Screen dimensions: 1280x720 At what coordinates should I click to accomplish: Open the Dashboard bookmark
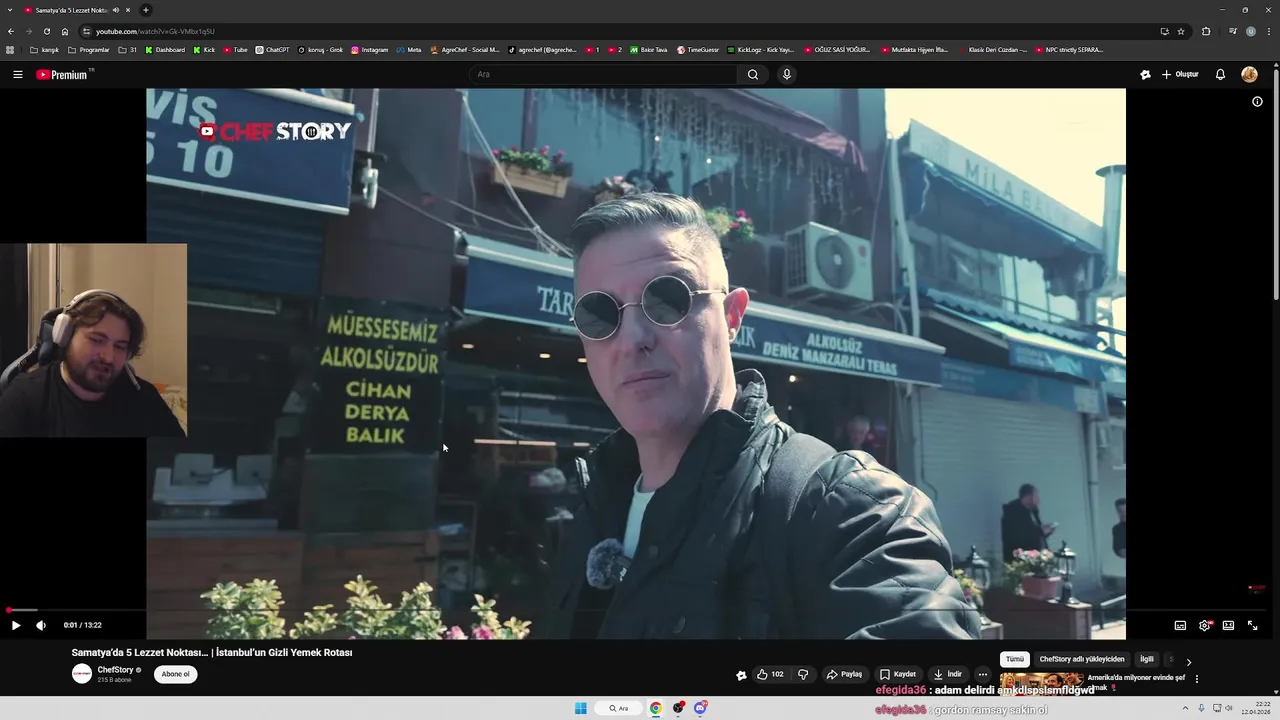165,49
